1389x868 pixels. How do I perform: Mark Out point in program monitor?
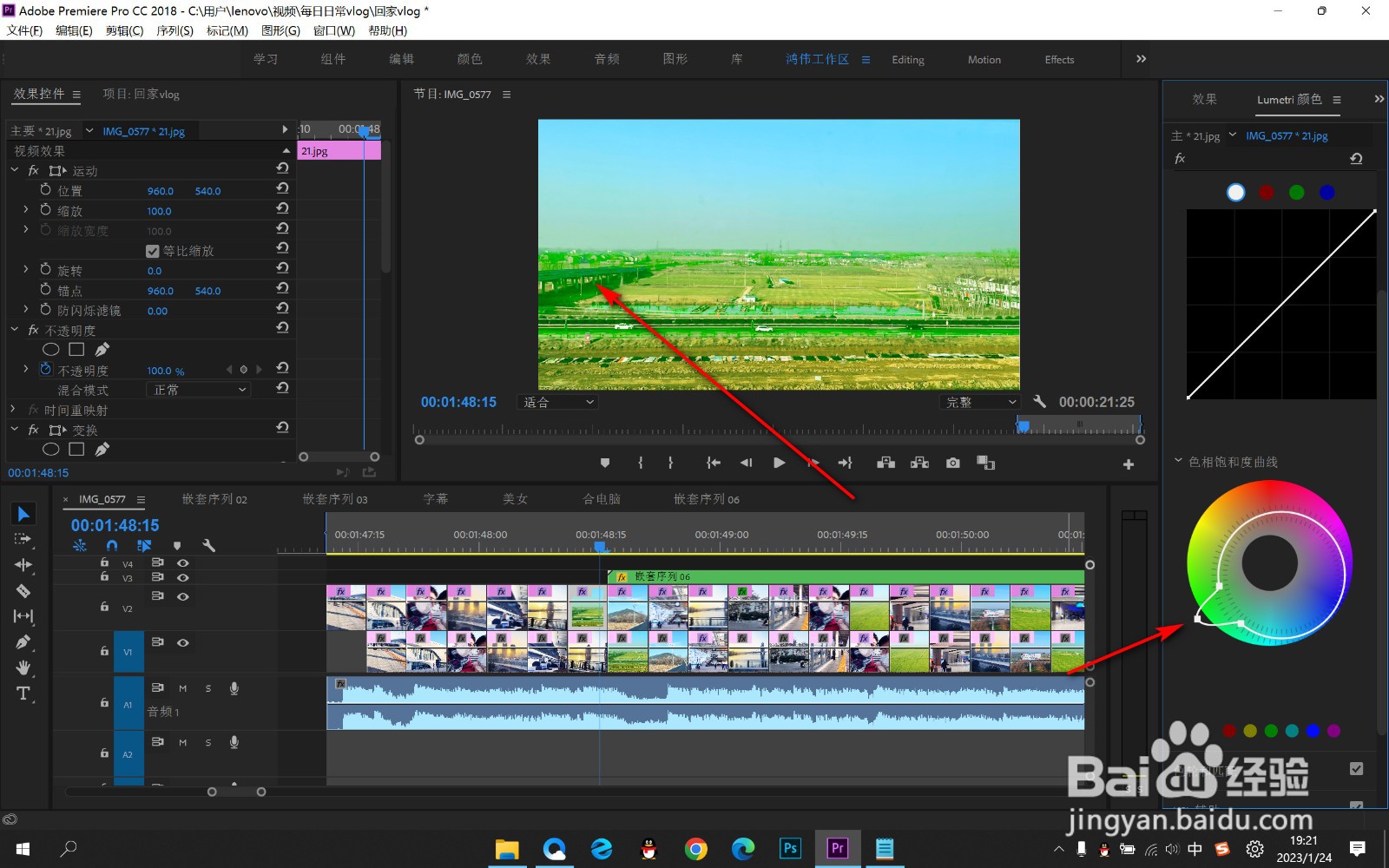pos(670,463)
